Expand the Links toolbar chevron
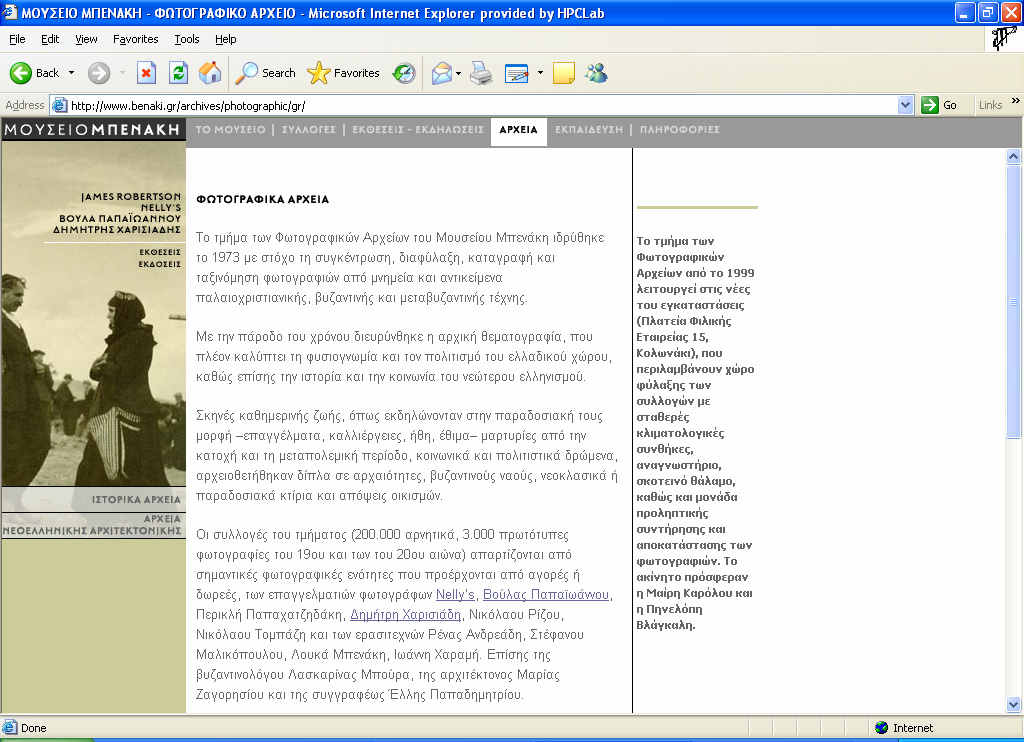 (x=1016, y=101)
